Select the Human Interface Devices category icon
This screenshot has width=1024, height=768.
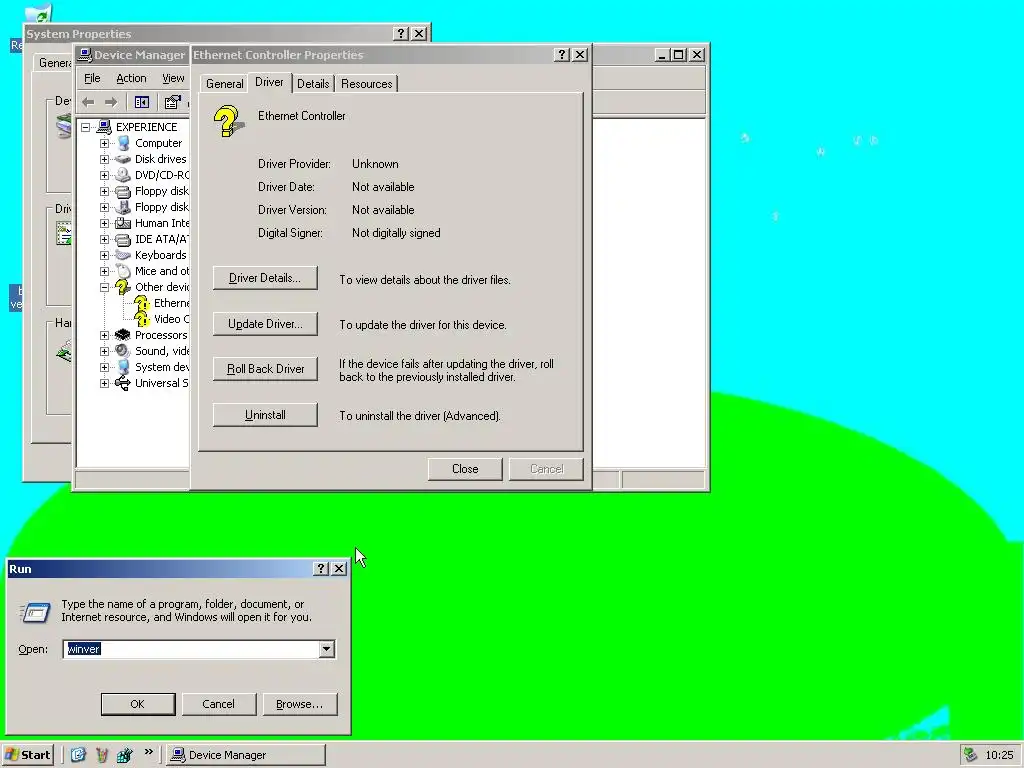tap(123, 223)
